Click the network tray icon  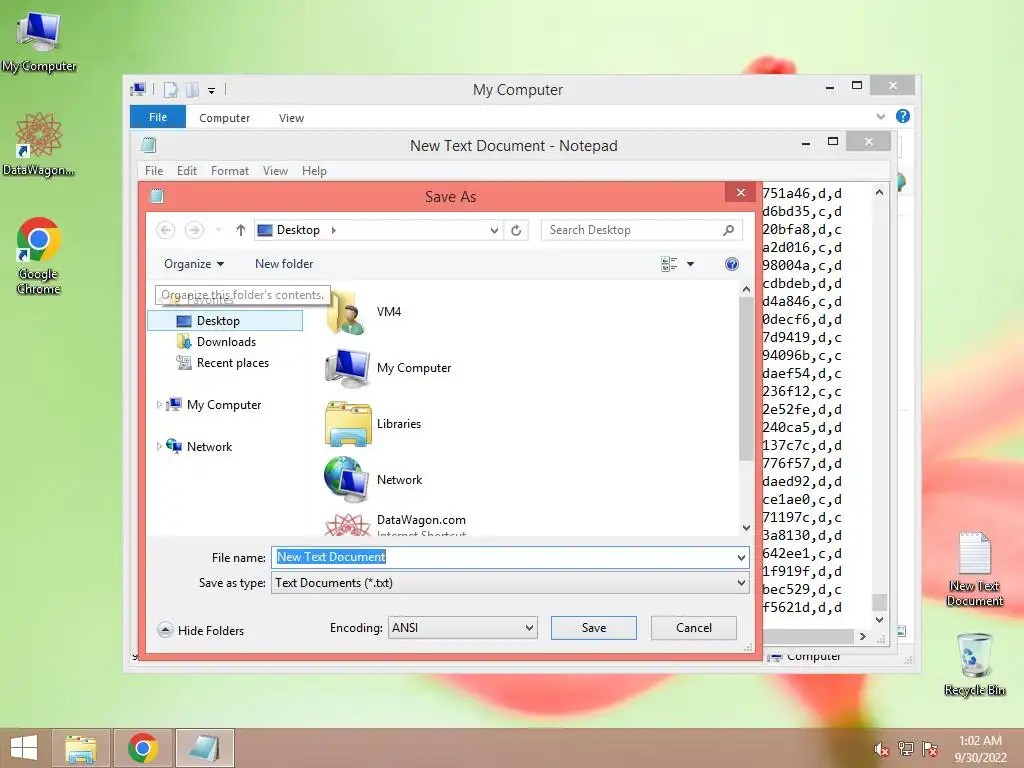coord(906,748)
